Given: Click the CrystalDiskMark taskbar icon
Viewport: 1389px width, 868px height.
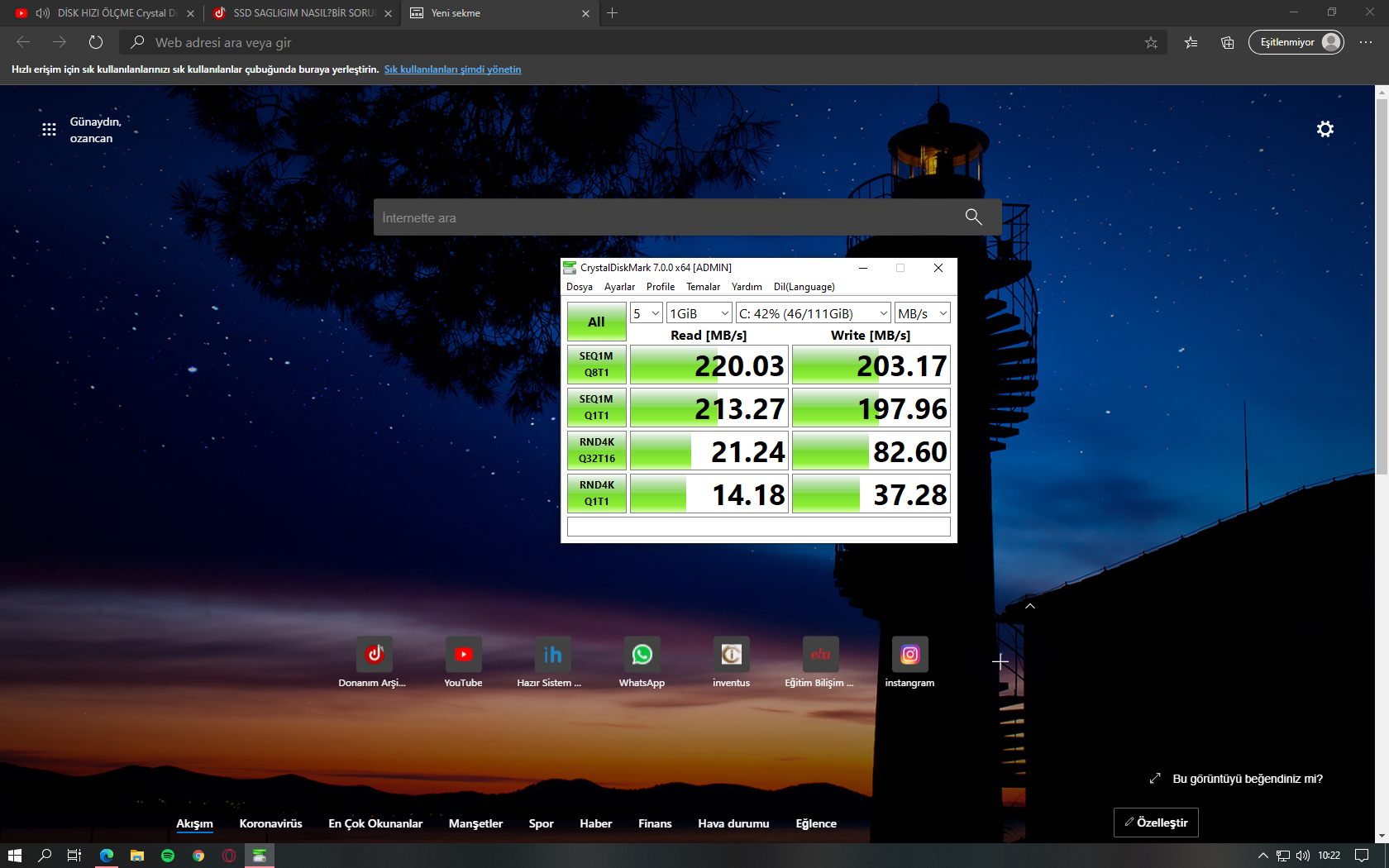Looking at the screenshot, I should pyautogui.click(x=260, y=856).
